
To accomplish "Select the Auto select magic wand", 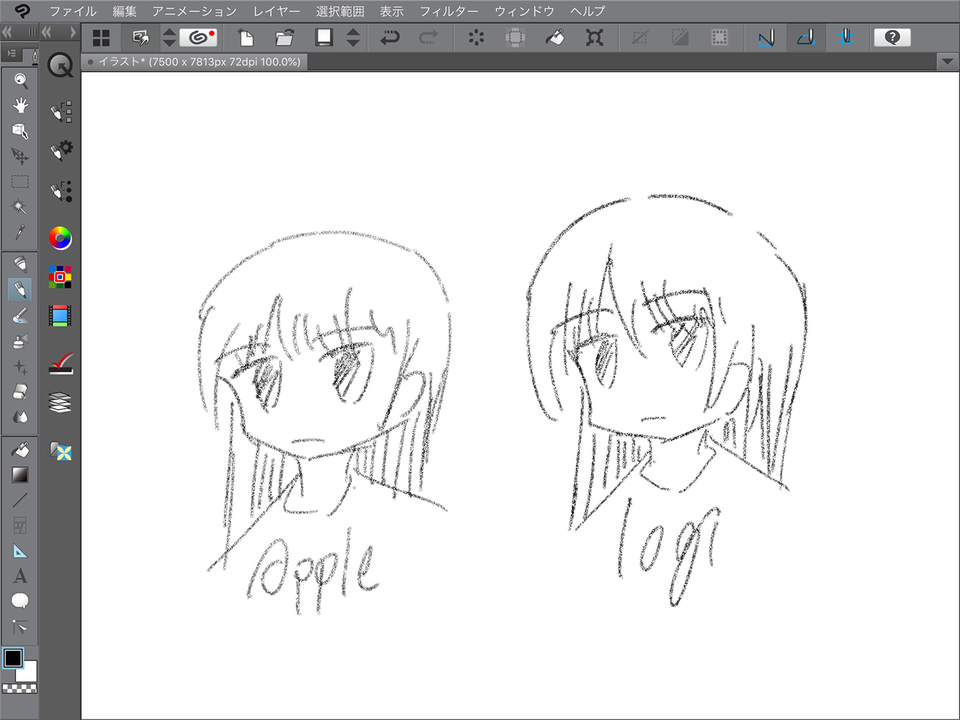I will coord(20,207).
